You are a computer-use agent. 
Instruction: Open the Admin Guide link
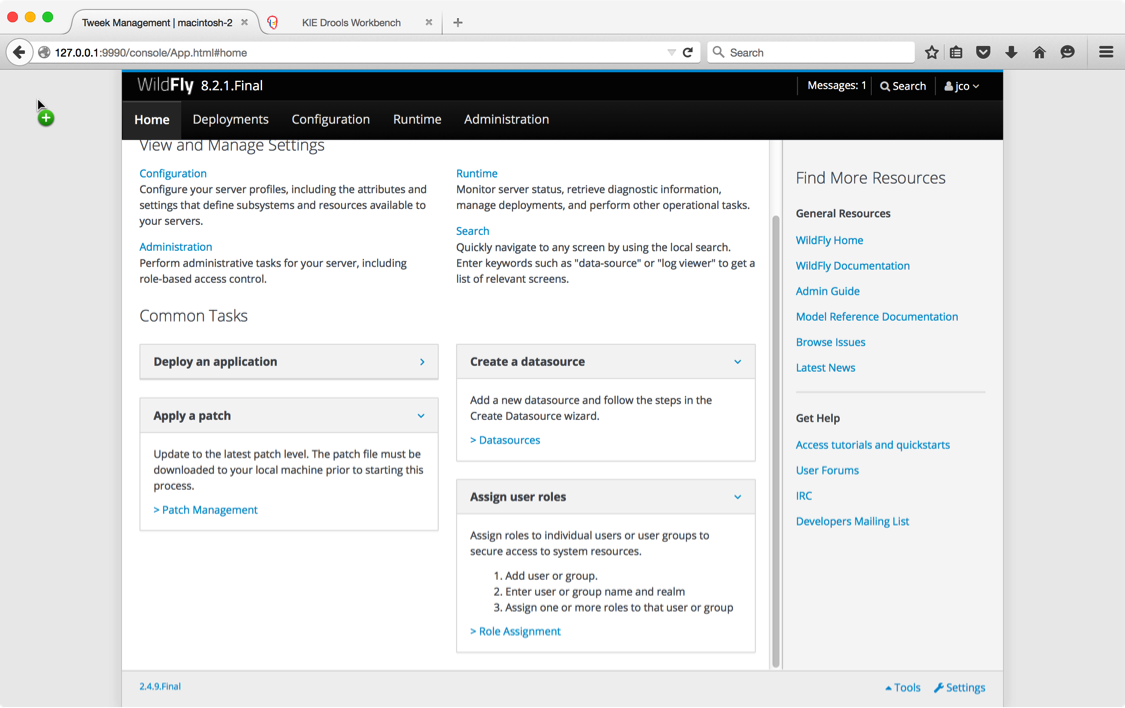pyautogui.click(x=827, y=291)
